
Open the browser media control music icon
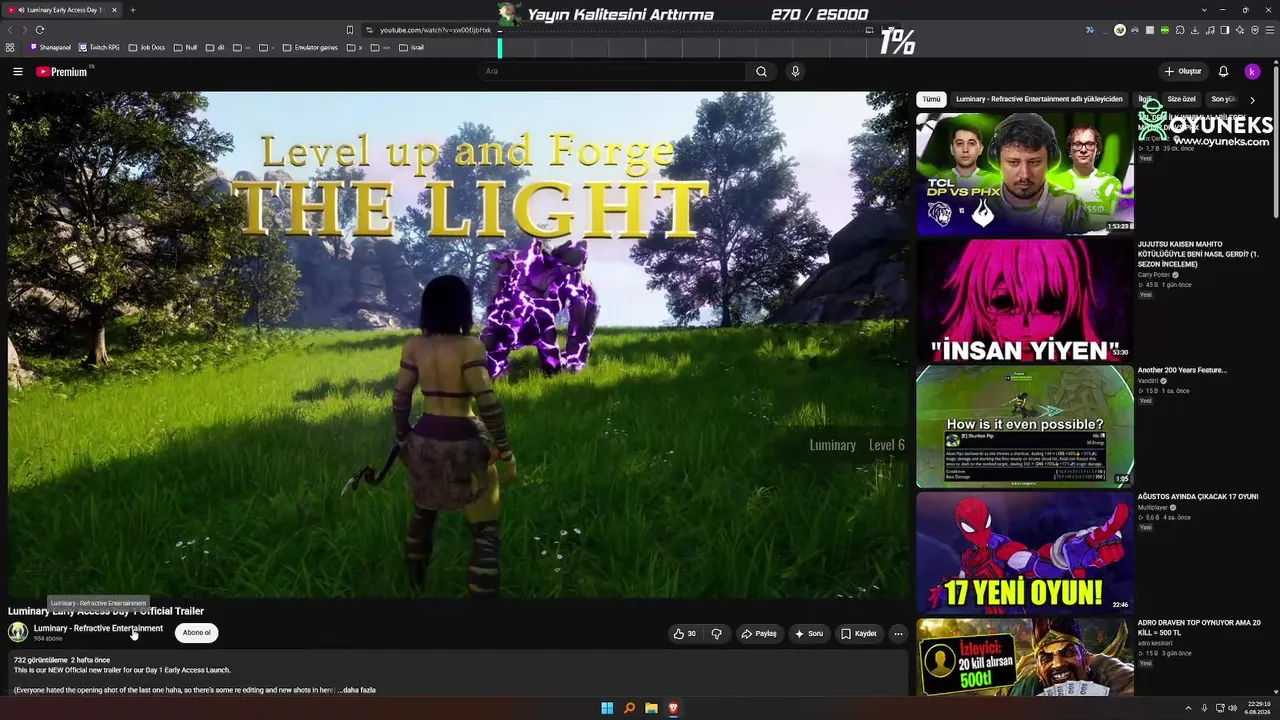point(1210,30)
